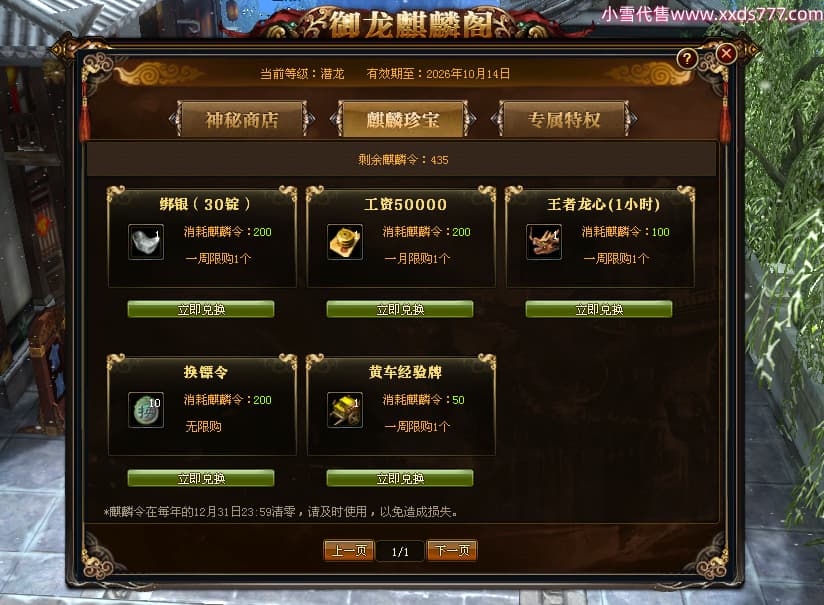Viewport: 824px width, 605px height.
Task: Click the green 换镖令 token icon
Action: [146, 410]
